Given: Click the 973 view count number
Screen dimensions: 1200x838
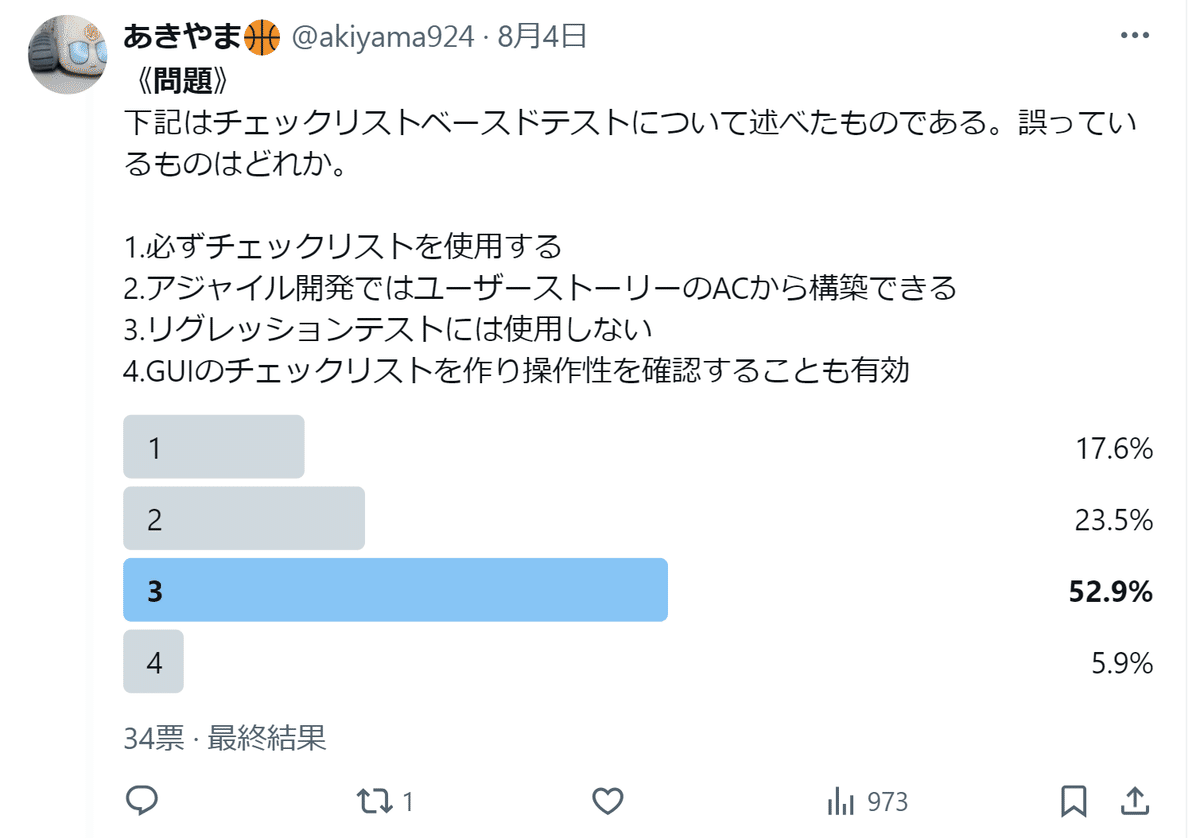Looking at the screenshot, I should [x=887, y=801].
